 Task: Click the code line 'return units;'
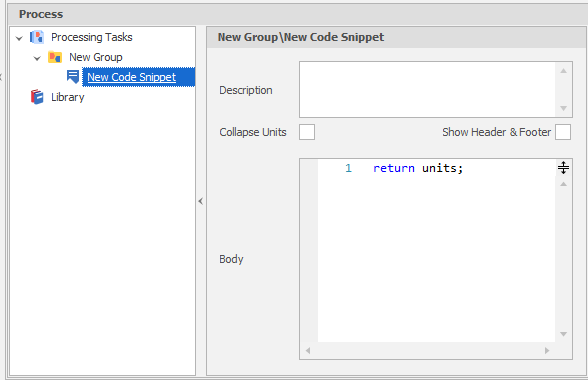[418, 168]
